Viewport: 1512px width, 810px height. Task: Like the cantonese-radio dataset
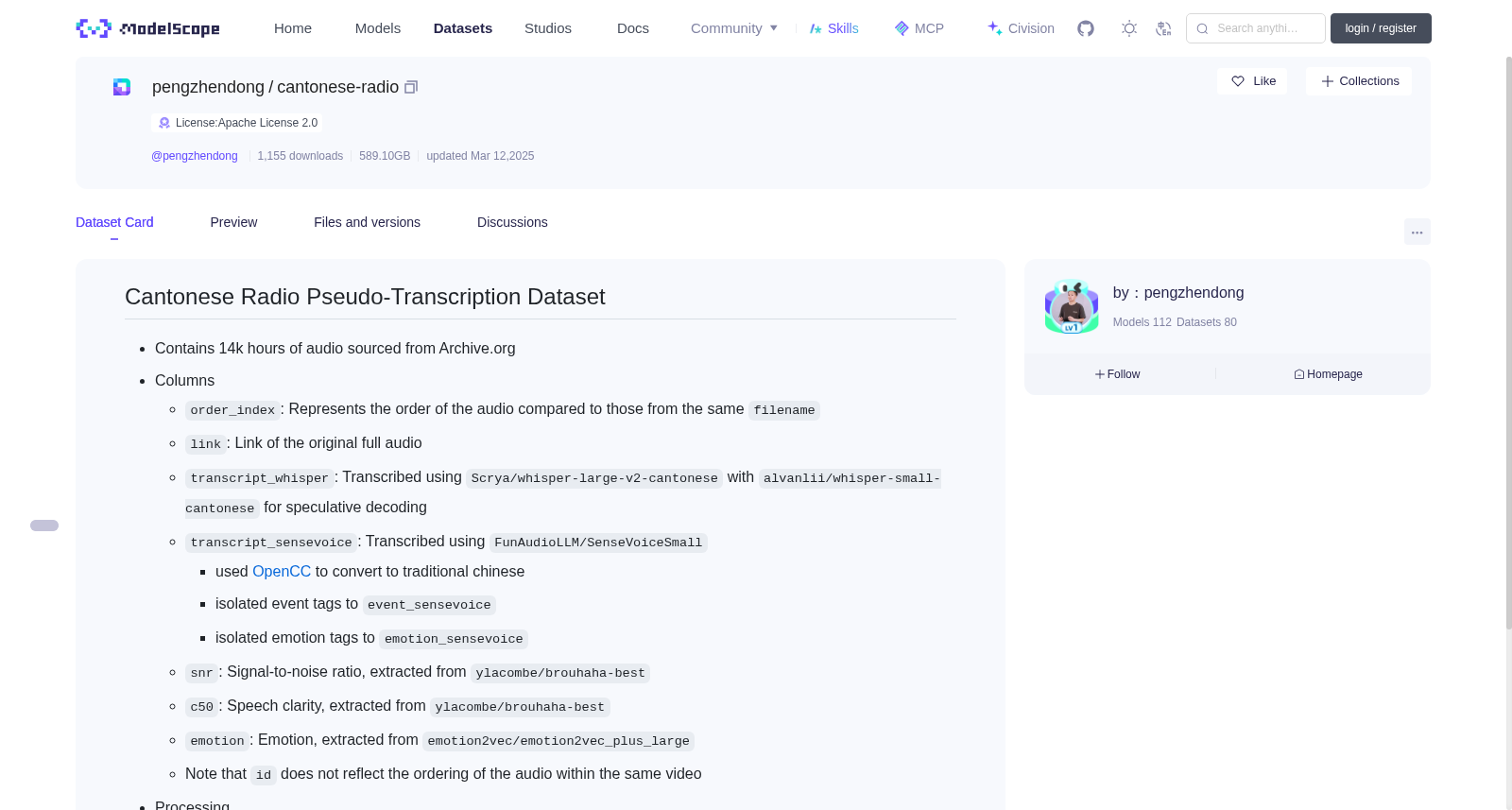(1252, 81)
